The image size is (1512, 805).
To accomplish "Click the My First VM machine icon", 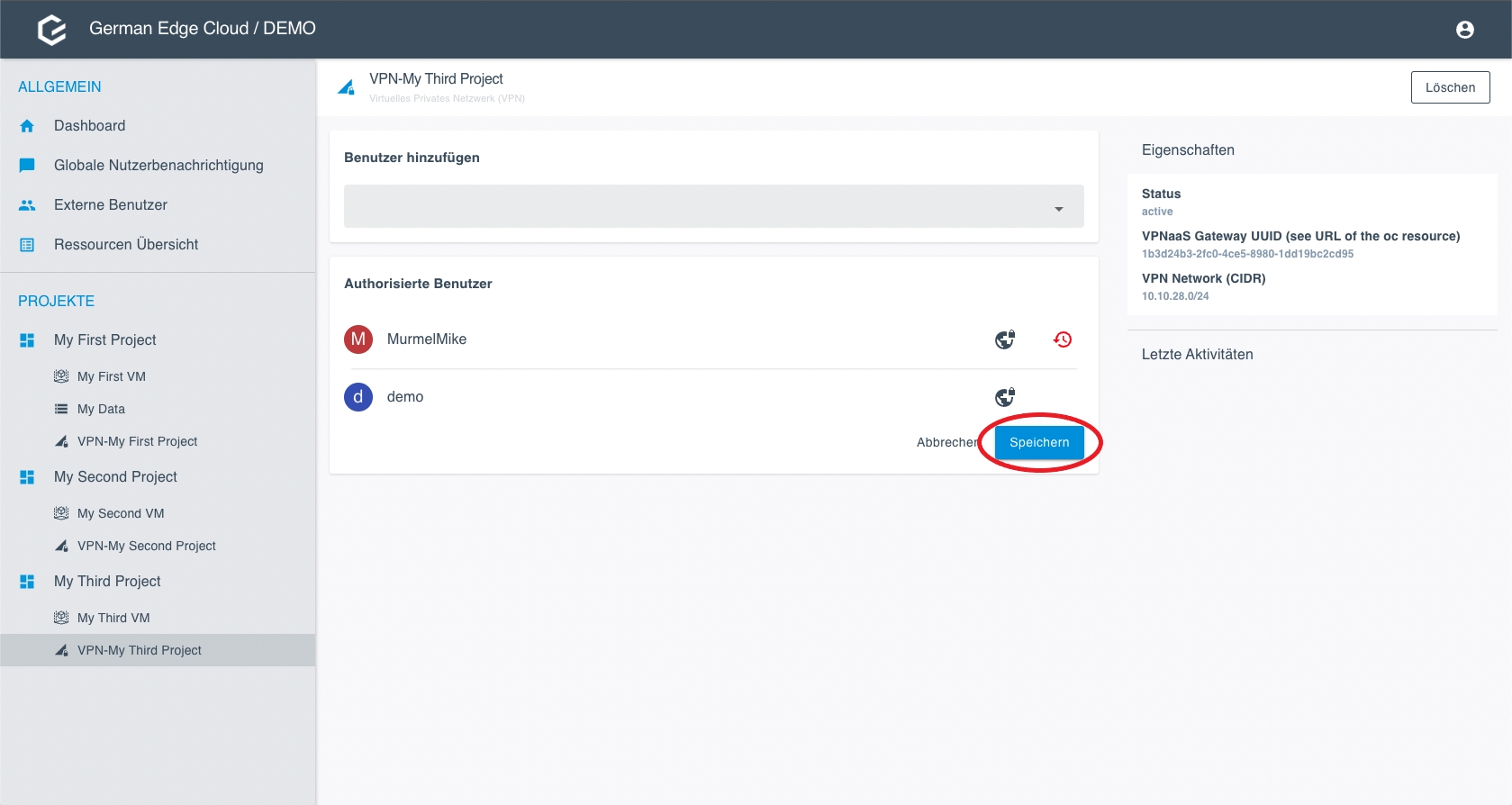I will click(61, 376).
